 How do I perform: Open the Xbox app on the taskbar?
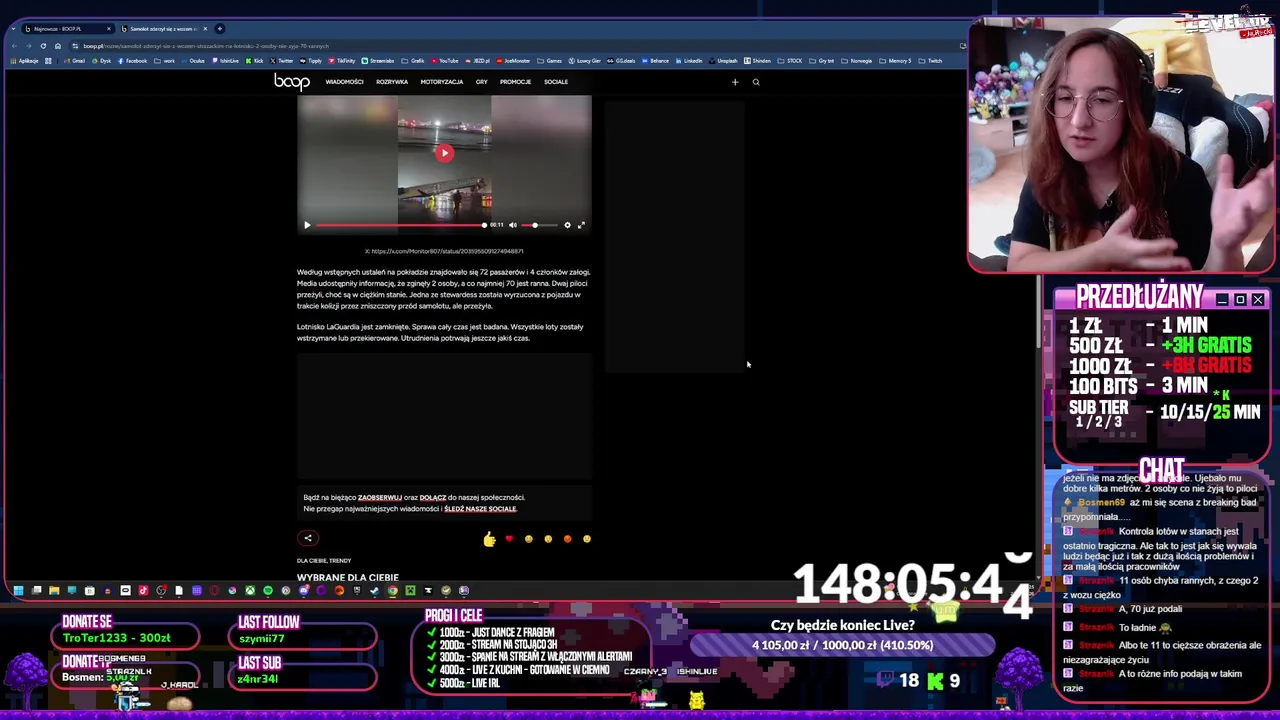click(250, 591)
